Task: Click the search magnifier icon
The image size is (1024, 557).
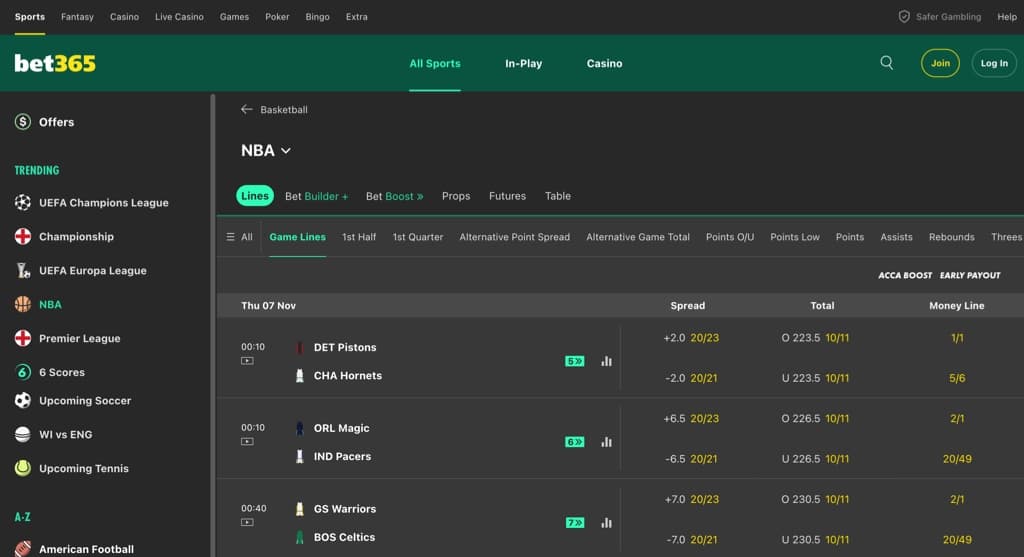Action: click(x=886, y=63)
